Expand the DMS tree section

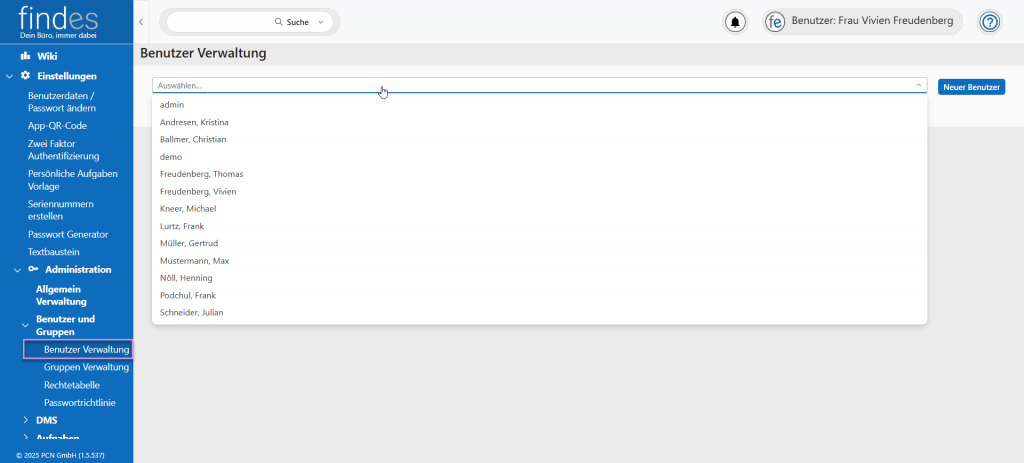click(26, 420)
